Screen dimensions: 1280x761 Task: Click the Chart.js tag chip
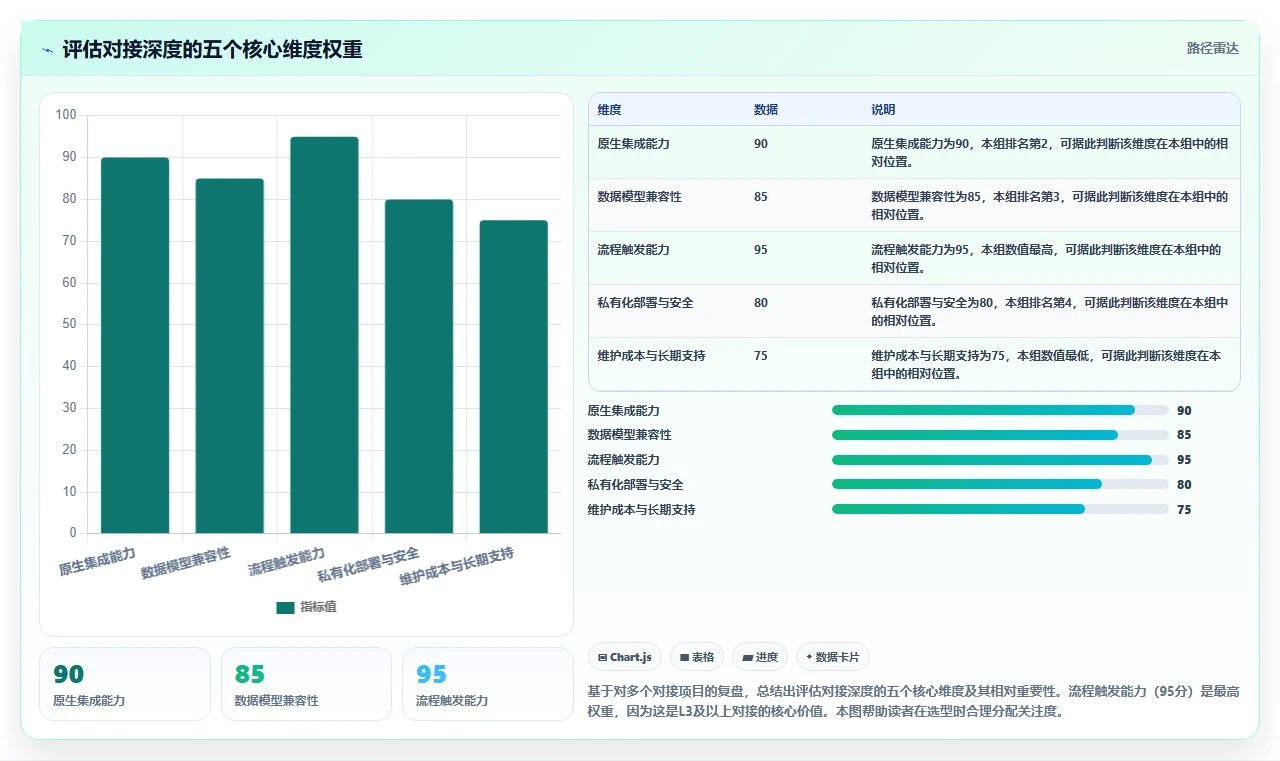(x=625, y=657)
